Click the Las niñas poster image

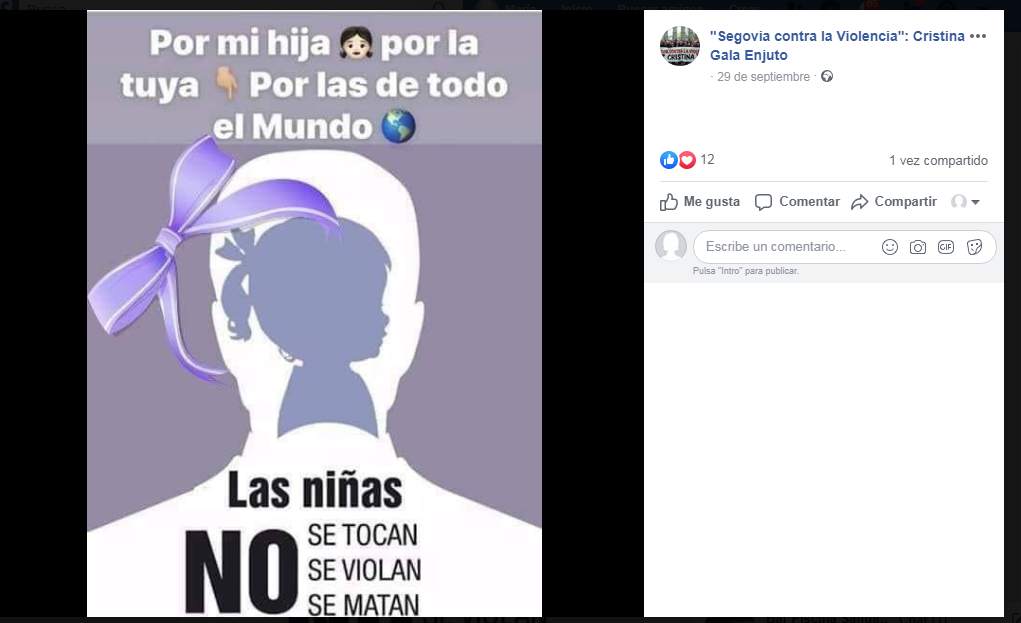(315, 314)
